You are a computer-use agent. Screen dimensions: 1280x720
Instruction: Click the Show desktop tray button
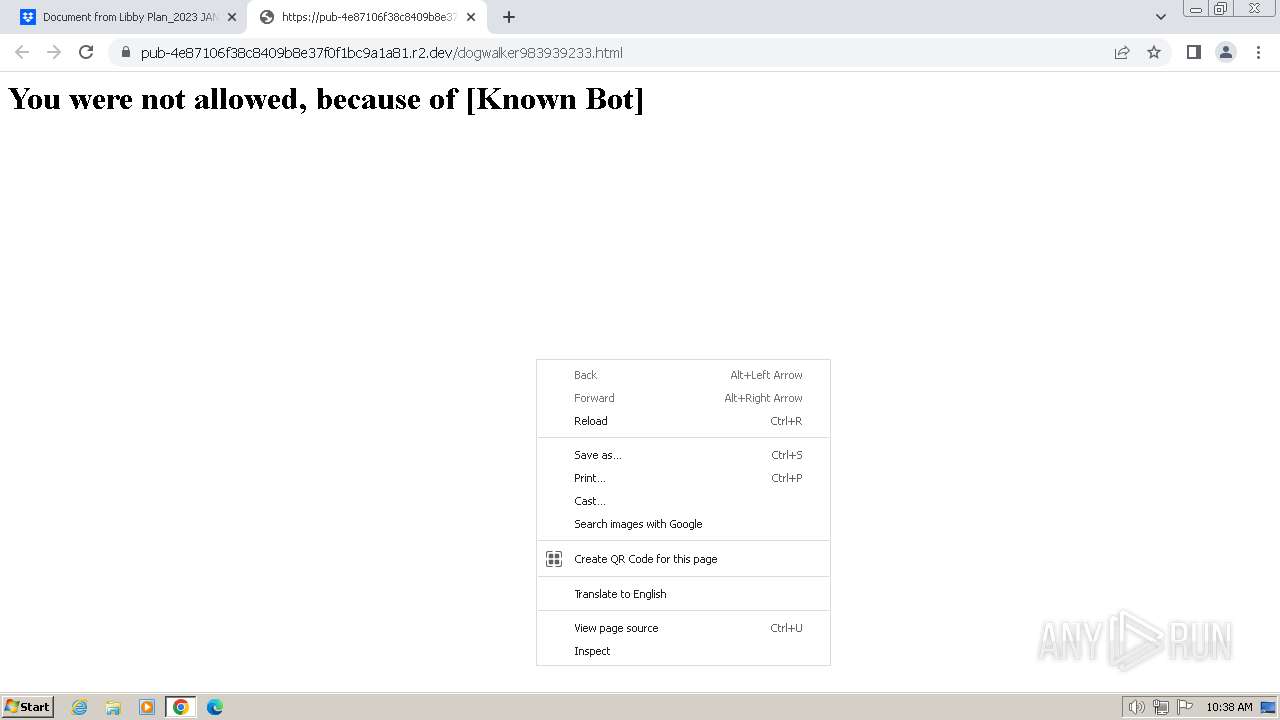[1268, 707]
